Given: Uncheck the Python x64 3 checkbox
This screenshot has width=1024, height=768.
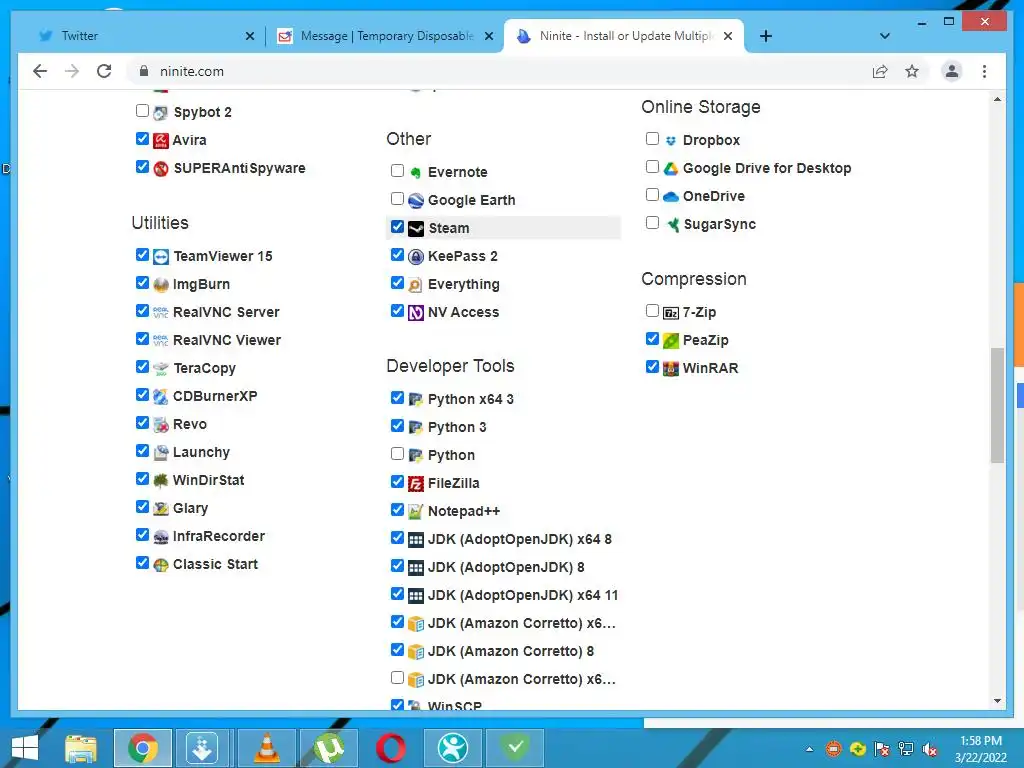Looking at the screenshot, I should [x=397, y=397].
